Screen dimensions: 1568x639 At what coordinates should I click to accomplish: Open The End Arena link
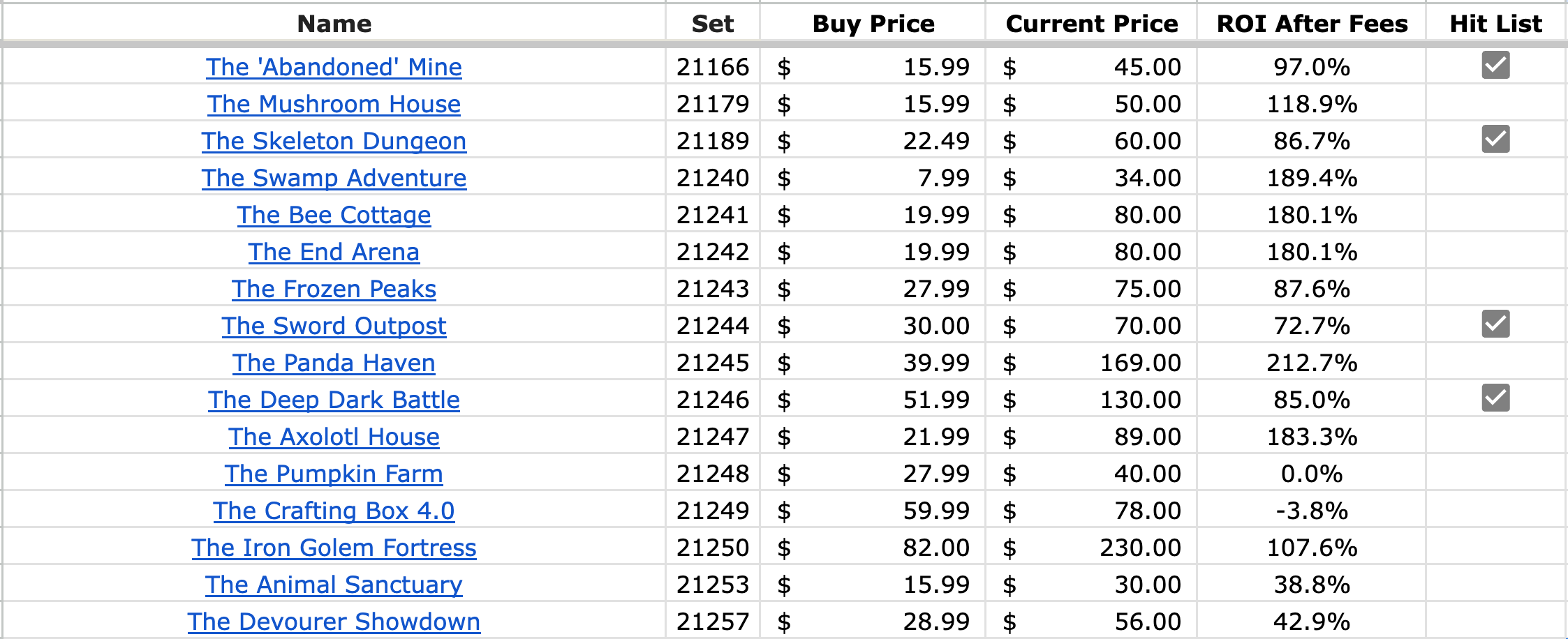click(334, 252)
